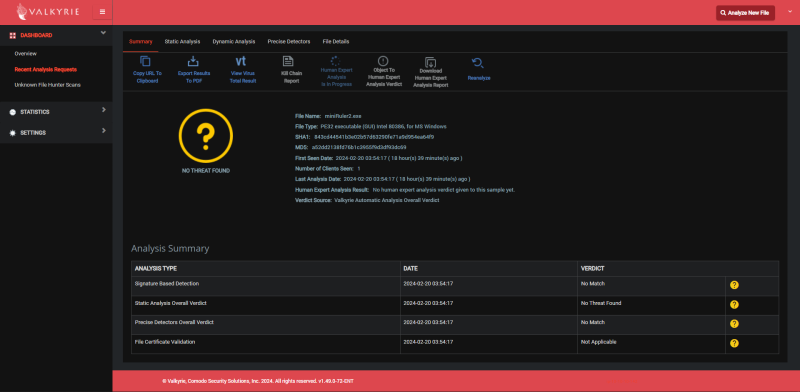Expand the Statistics section chevron
The image size is (800, 392).
pyautogui.click(x=104, y=110)
